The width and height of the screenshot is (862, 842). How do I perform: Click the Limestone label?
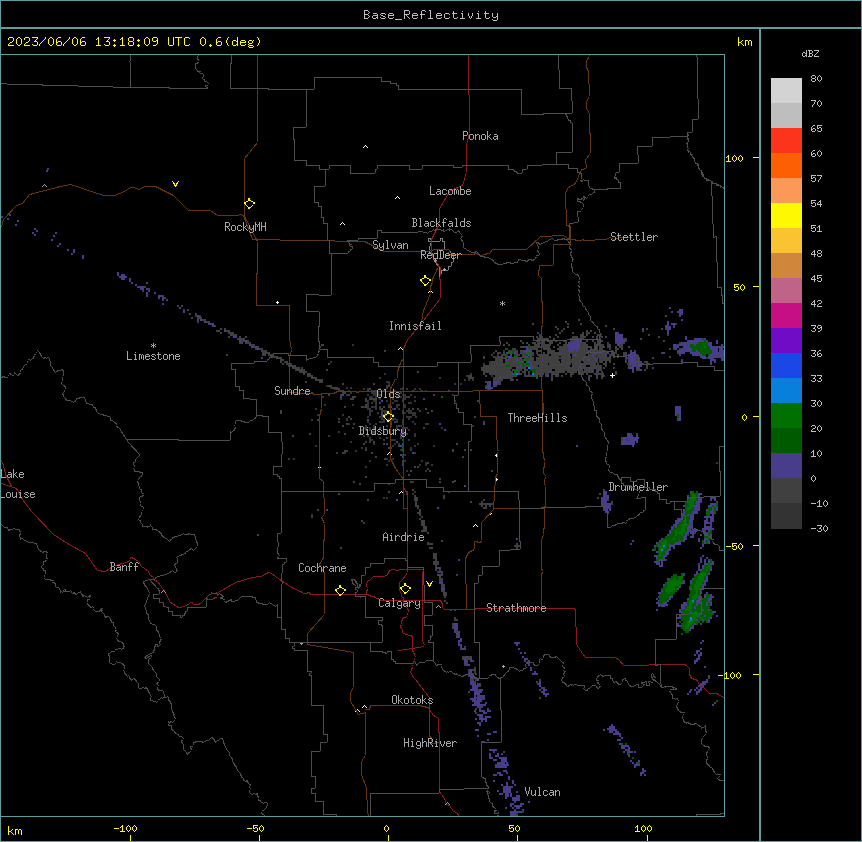pyautogui.click(x=153, y=356)
